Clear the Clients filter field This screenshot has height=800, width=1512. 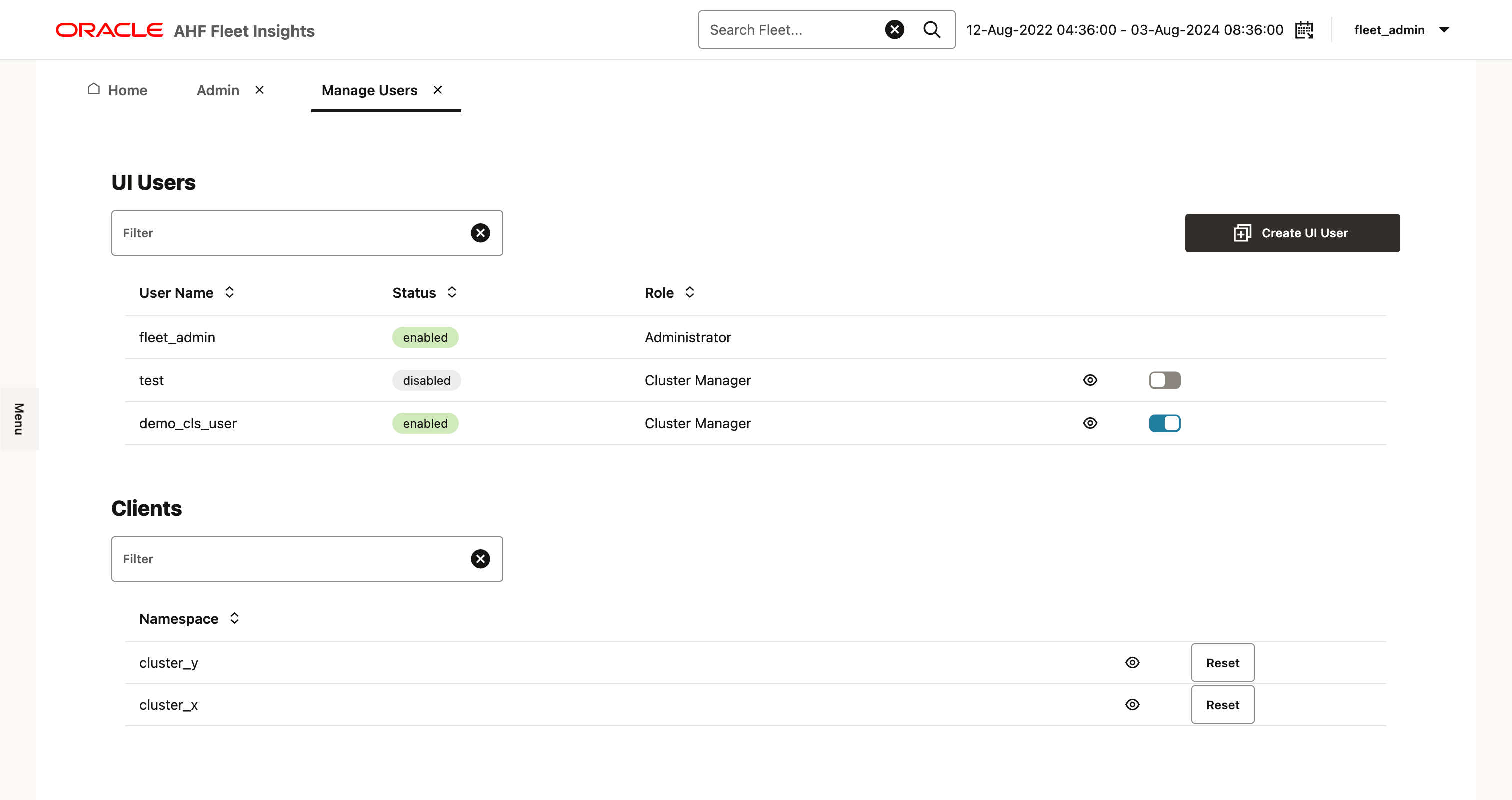(x=480, y=559)
